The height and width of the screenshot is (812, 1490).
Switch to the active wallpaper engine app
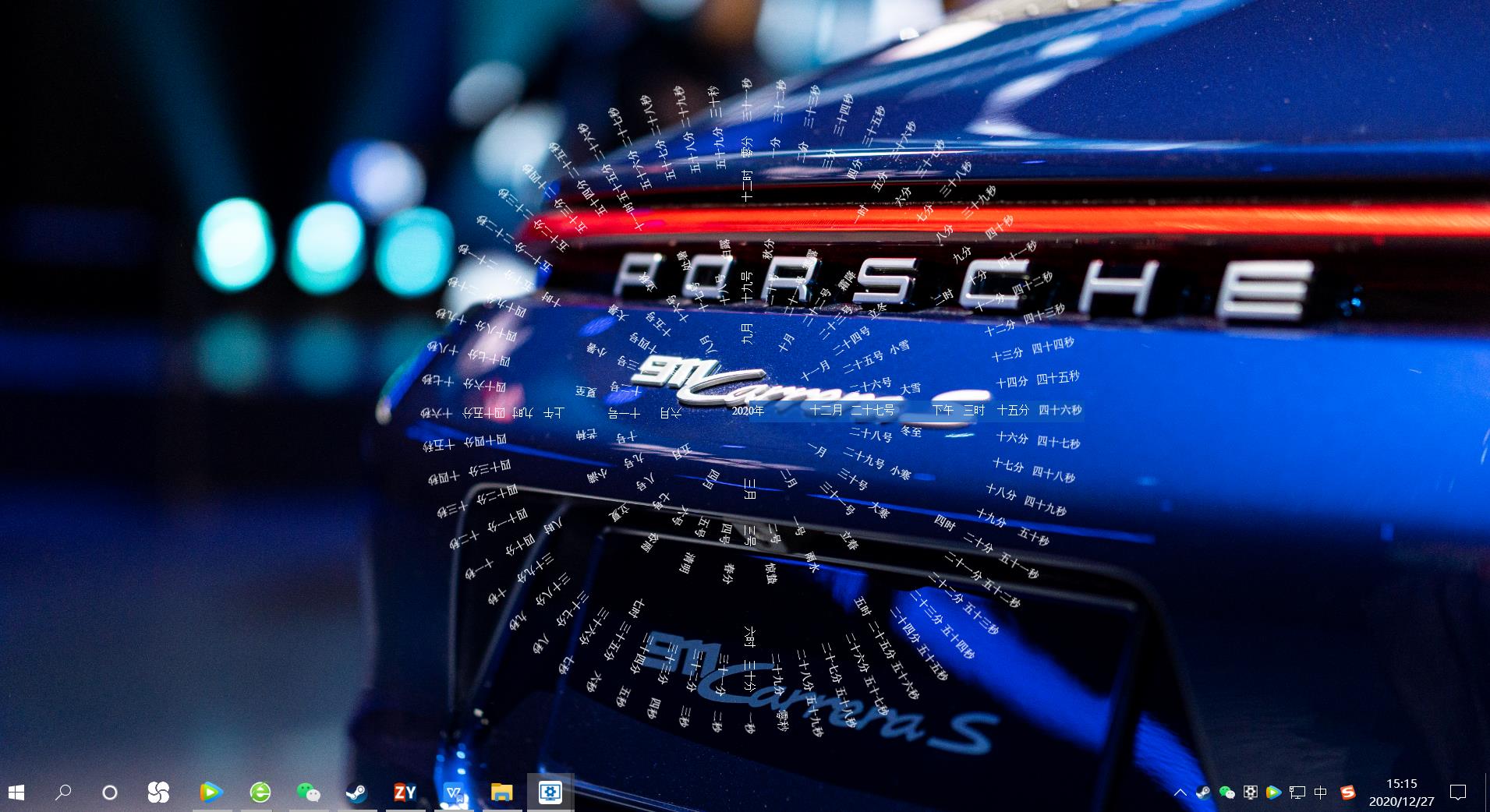pyautogui.click(x=550, y=793)
